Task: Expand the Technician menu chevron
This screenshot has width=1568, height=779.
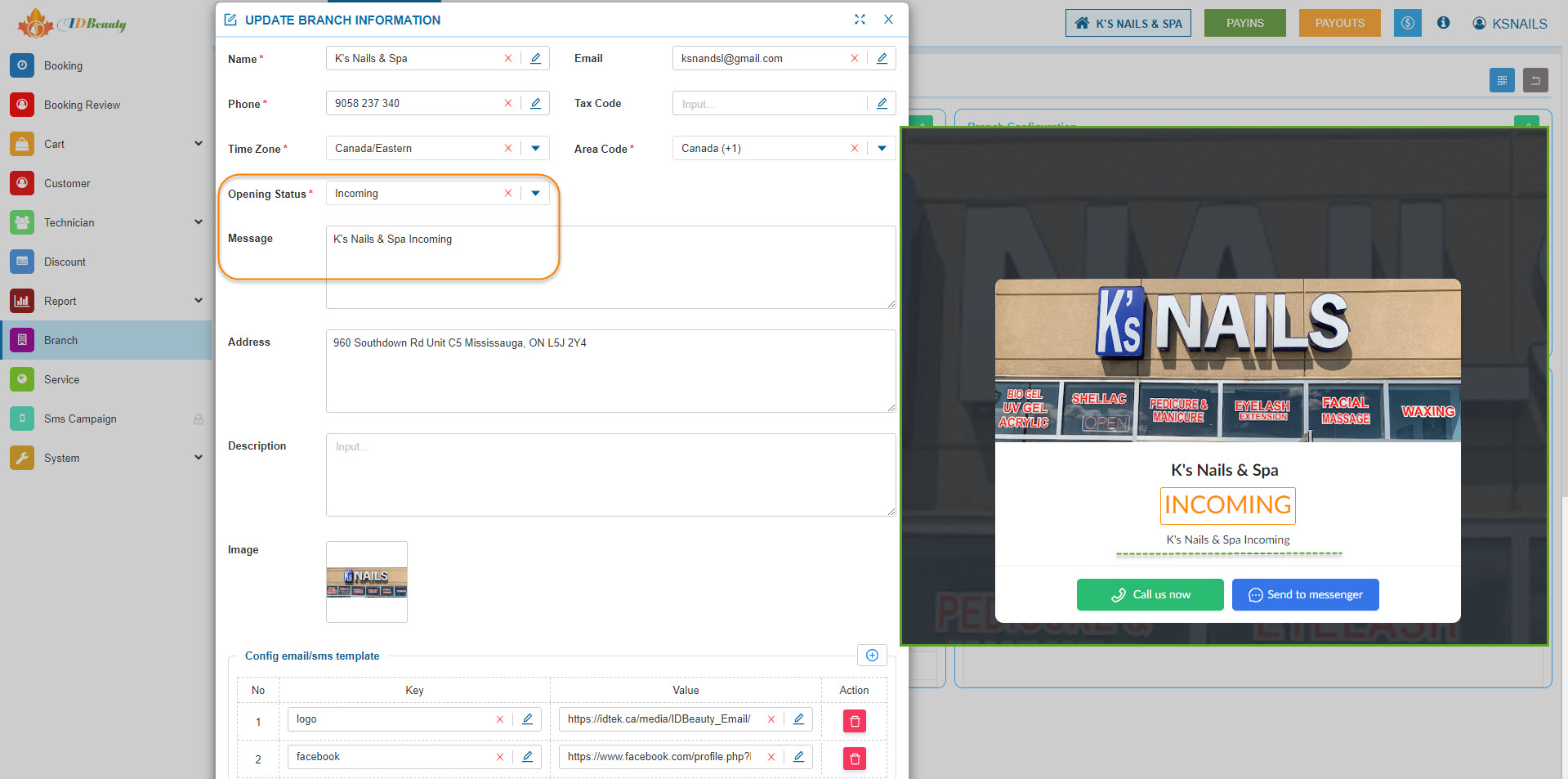Action: click(x=198, y=222)
